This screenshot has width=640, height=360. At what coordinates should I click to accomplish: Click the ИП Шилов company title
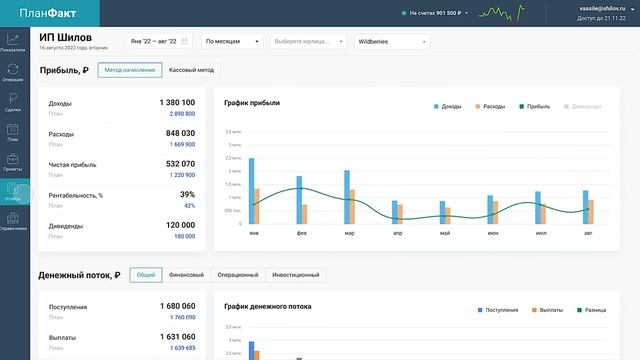pos(66,38)
